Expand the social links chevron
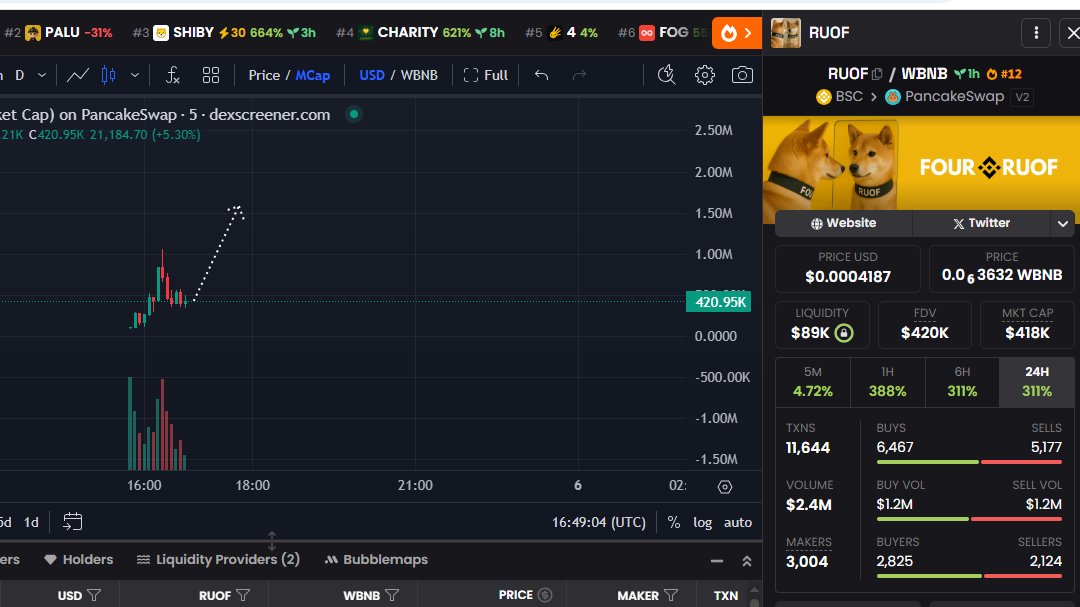 click(1062, 223)
